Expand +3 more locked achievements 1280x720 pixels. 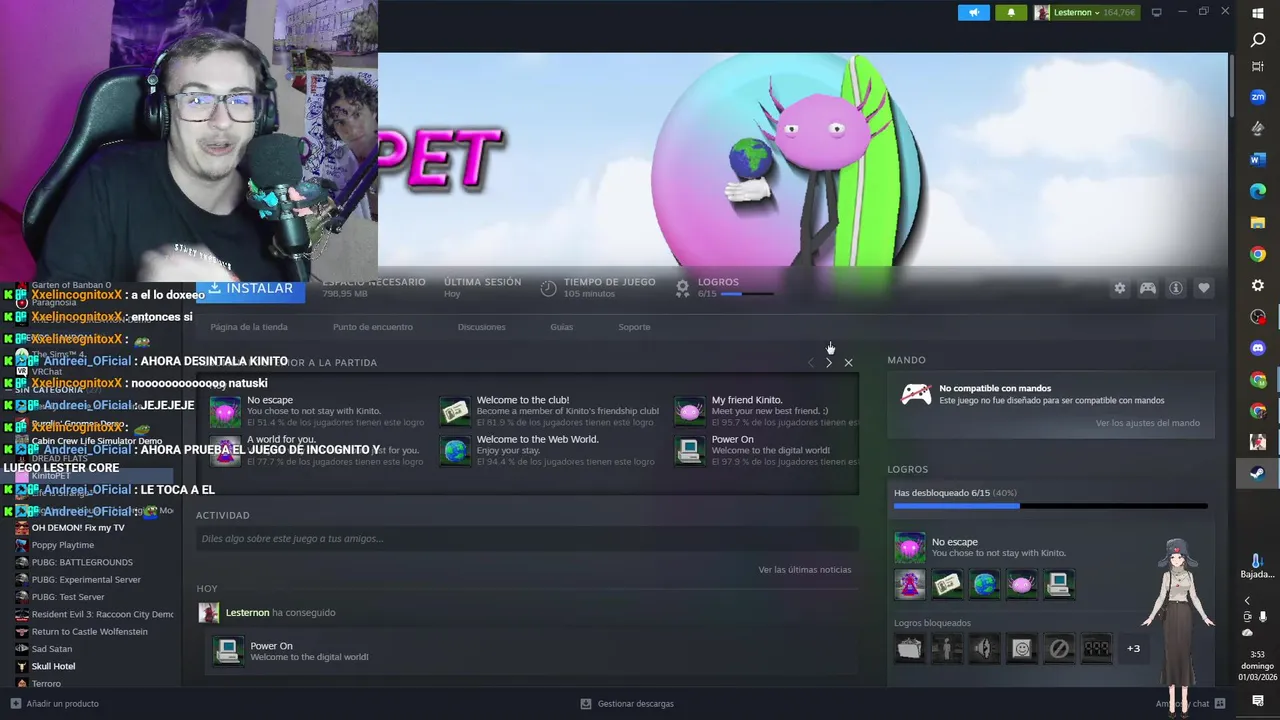coord(1133,649)
